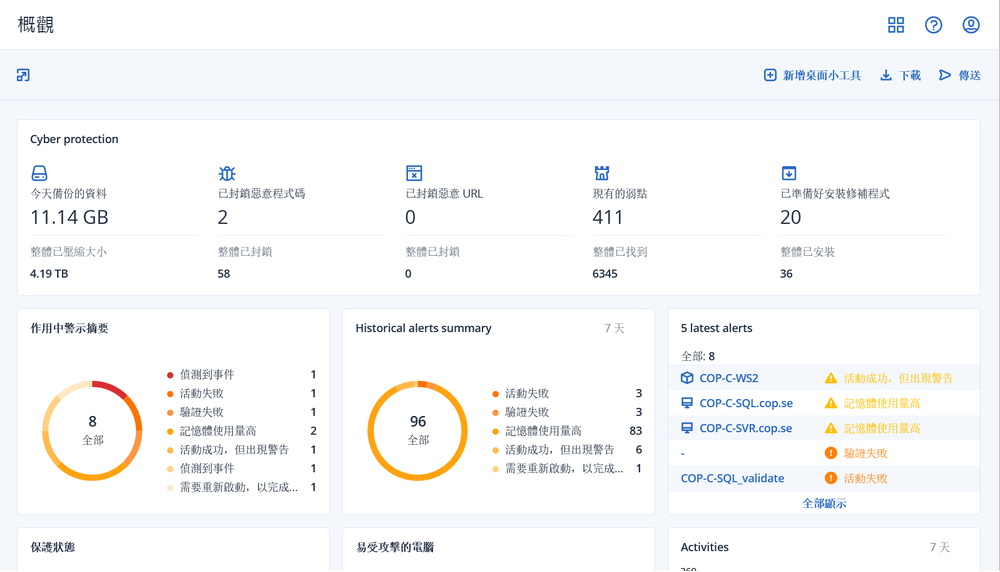Click the 傳送 button

coord(960,75)
